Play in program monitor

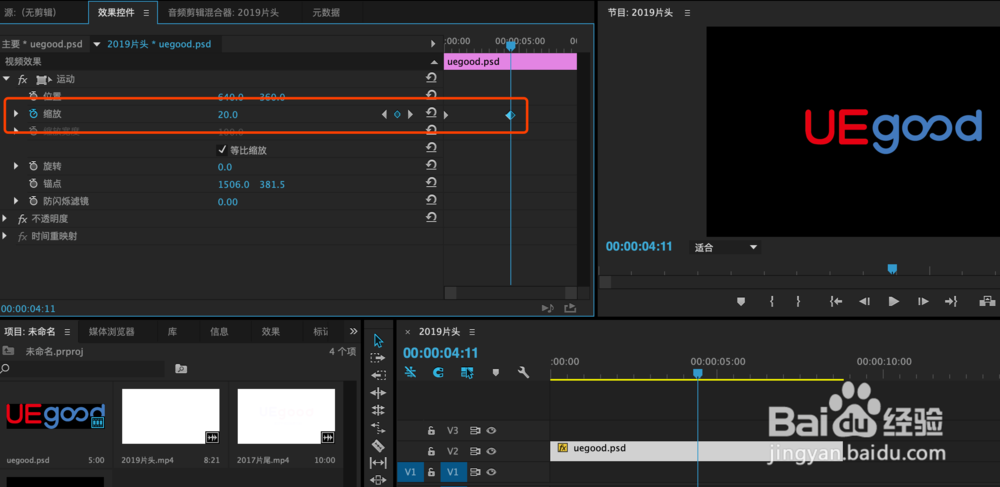click(x=893, y=302)
